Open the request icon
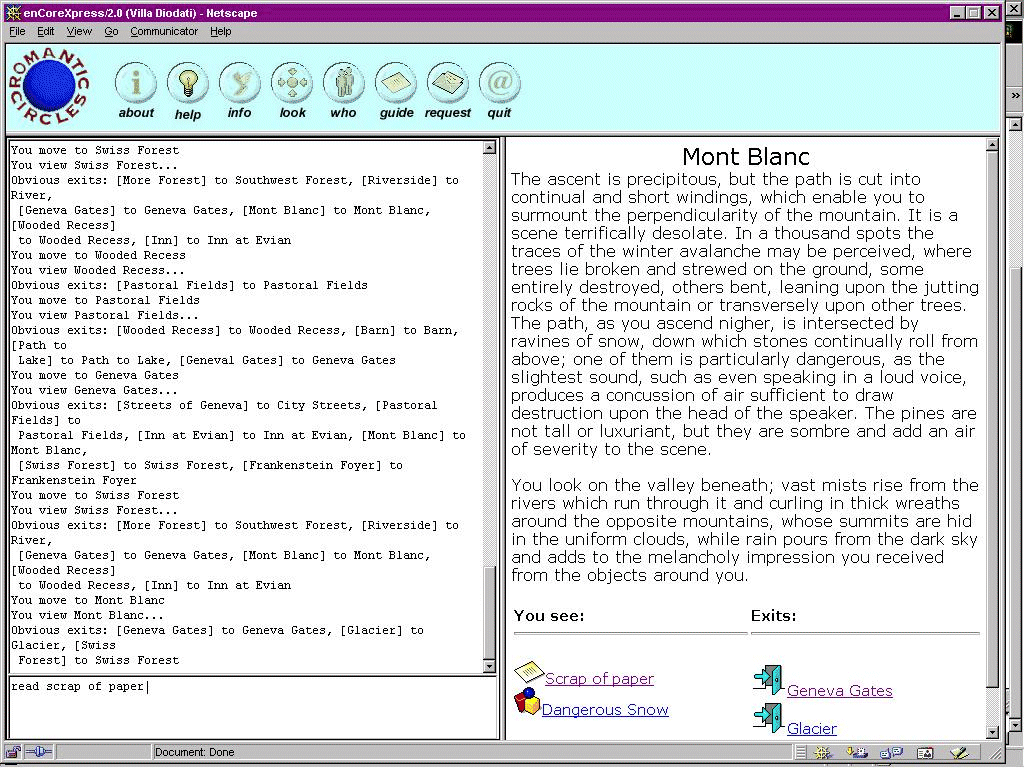The image size is (1024, 768). 448,84
